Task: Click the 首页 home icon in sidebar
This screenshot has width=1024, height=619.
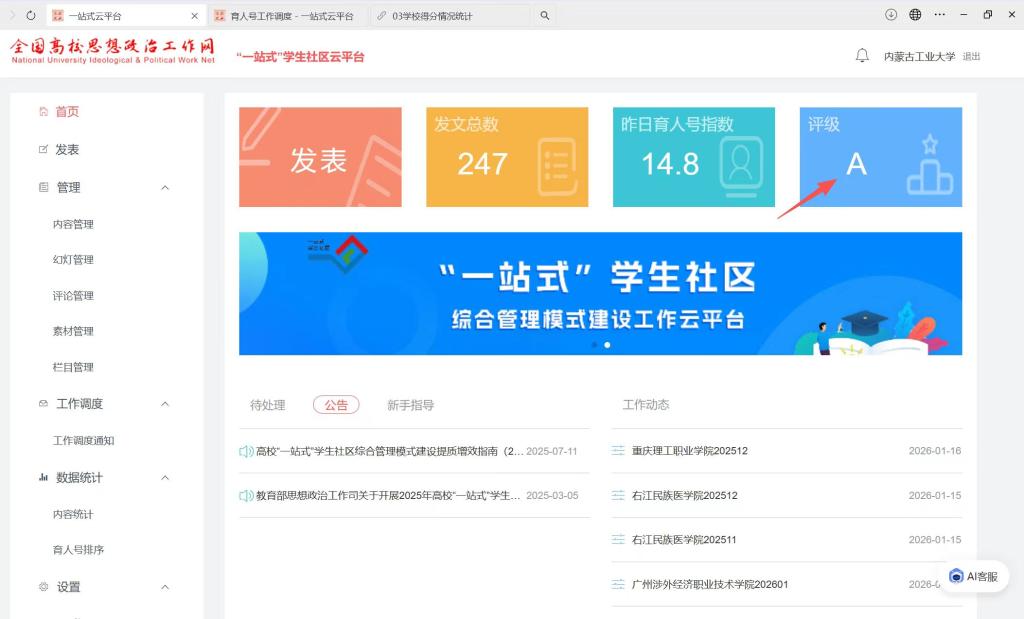Action: (x=43, y=112)
